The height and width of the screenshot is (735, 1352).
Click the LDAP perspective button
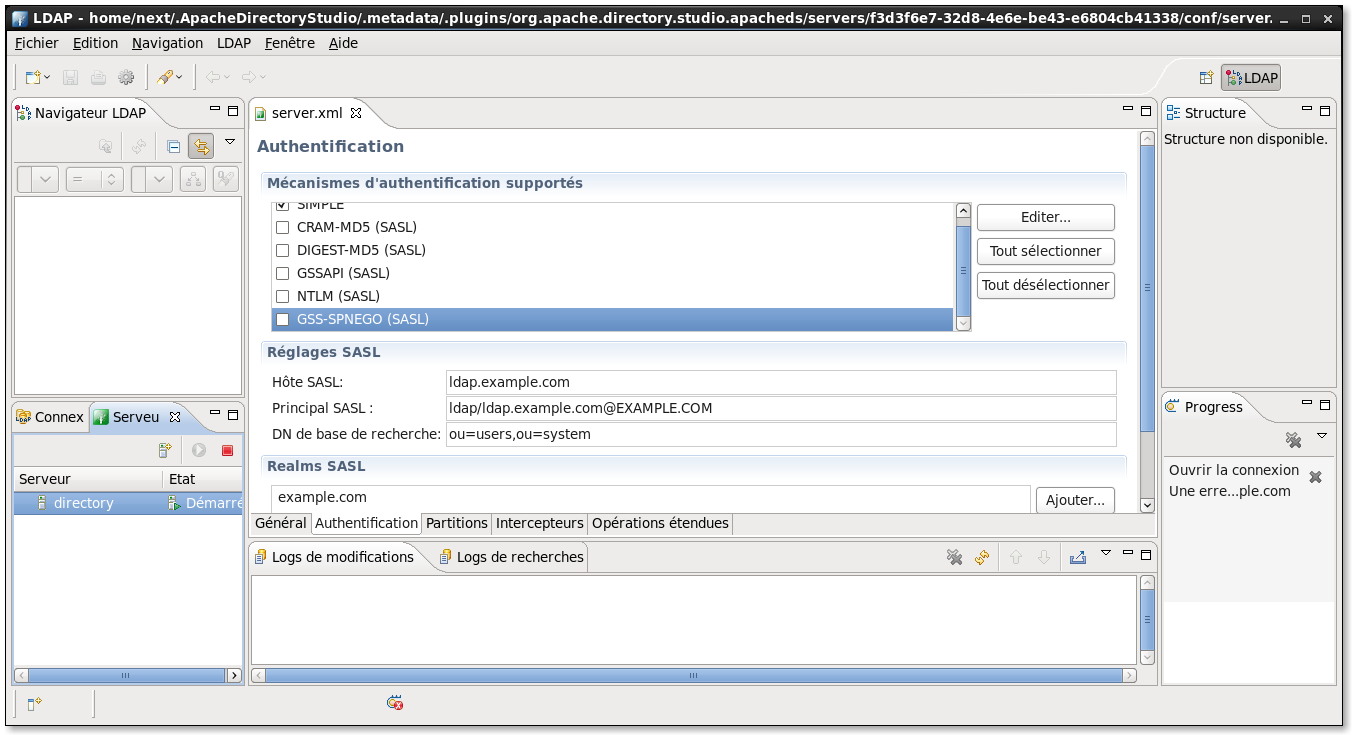(x=1251, y=78)
